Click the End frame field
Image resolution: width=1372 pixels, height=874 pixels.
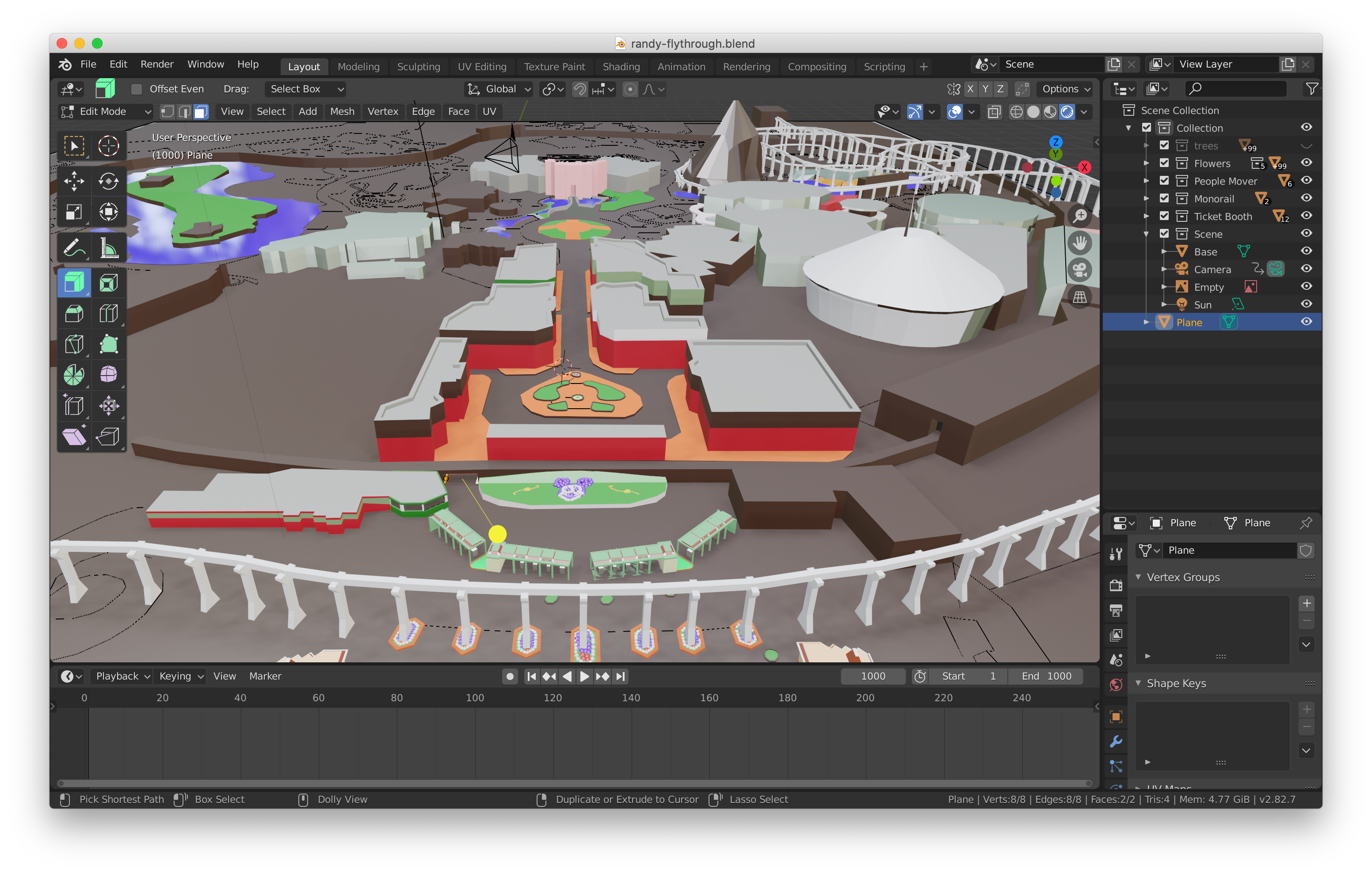coord(1045,676)
